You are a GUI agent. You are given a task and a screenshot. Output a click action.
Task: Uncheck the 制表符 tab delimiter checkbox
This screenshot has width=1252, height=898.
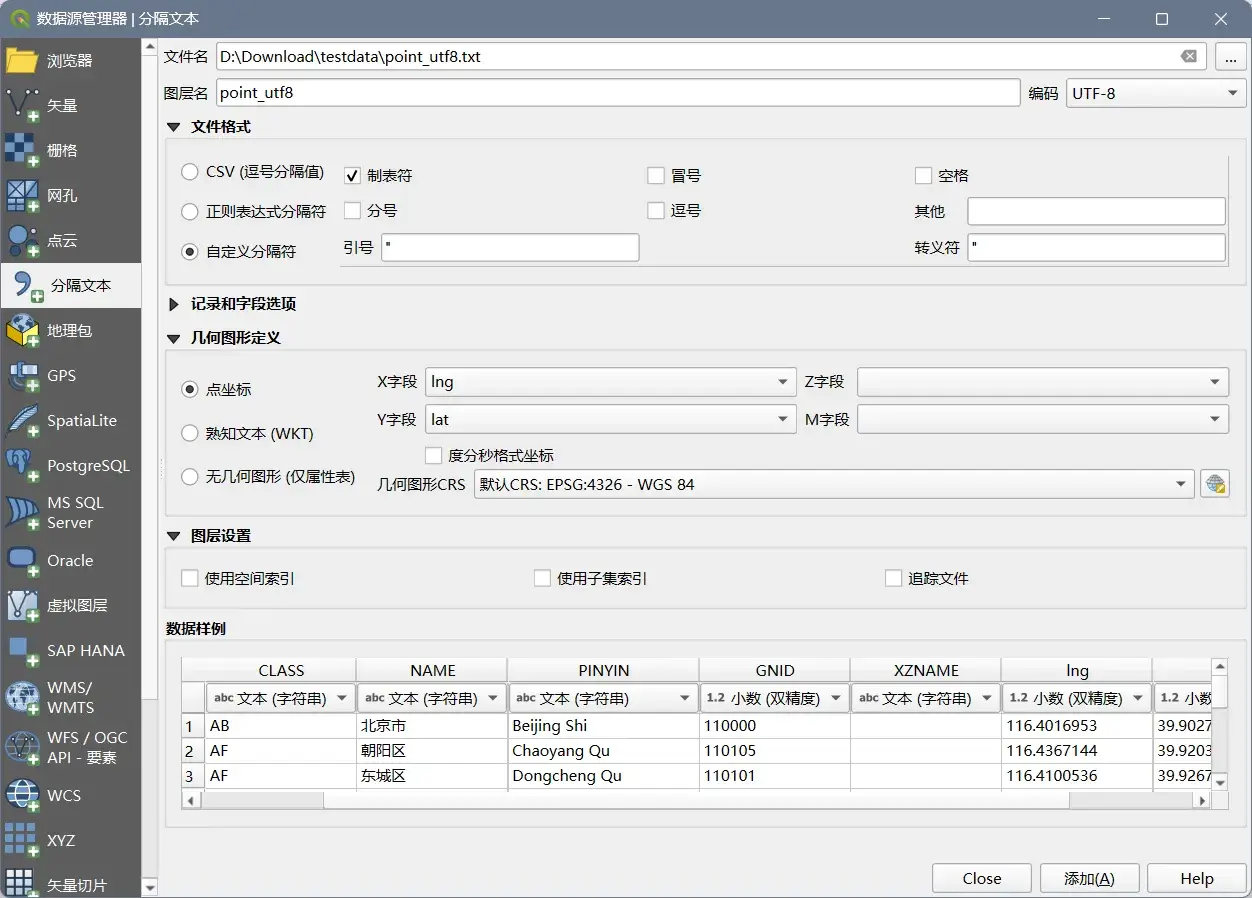pyautogui.click(x=352, y=175)
